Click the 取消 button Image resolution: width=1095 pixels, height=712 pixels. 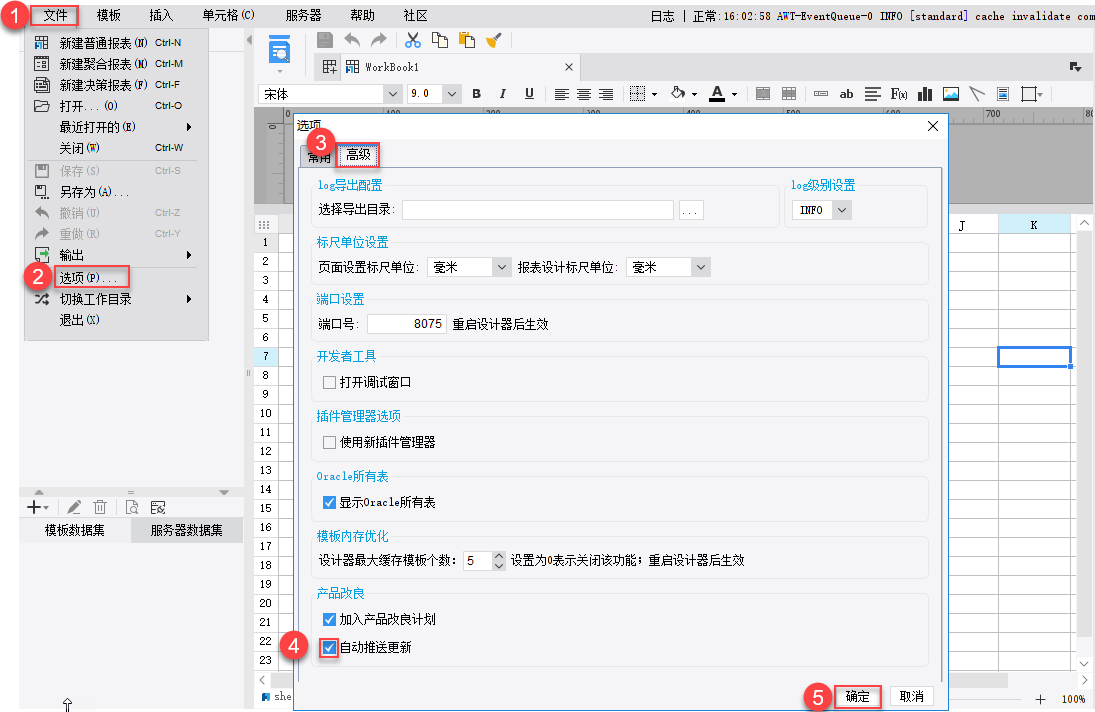point(911,697)
